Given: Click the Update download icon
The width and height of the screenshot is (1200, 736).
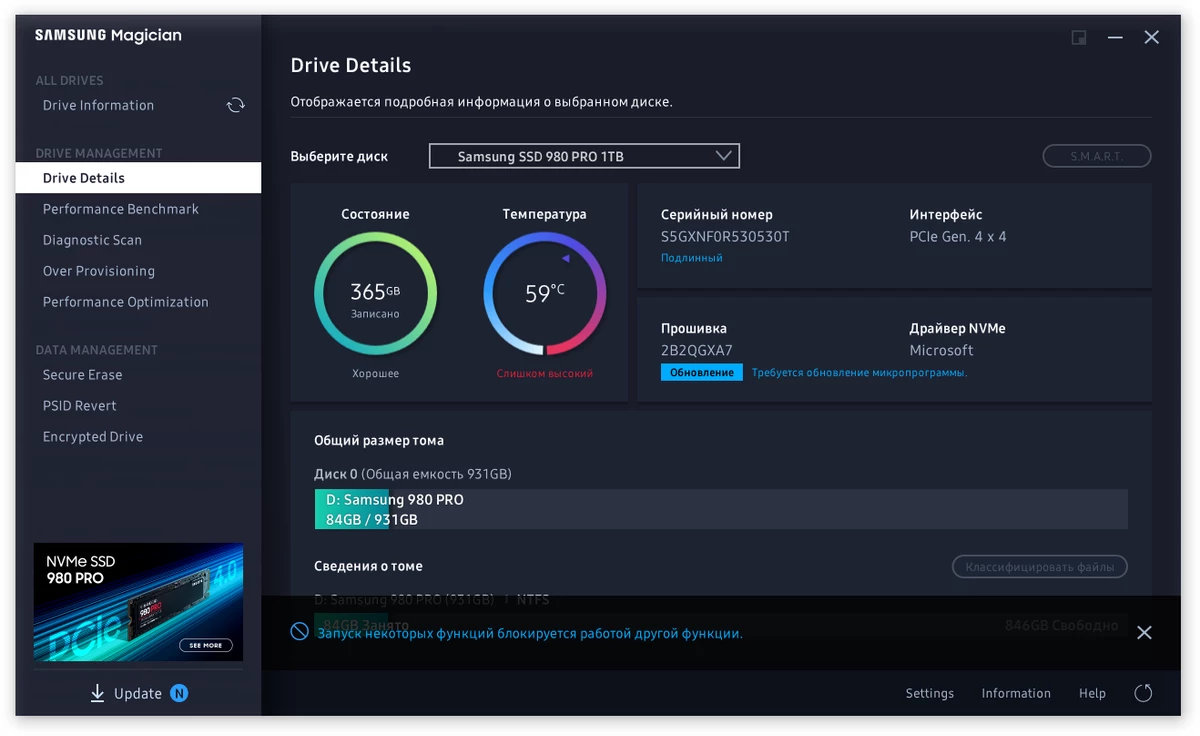Looking at the screenshot, I should coord(97,693).
